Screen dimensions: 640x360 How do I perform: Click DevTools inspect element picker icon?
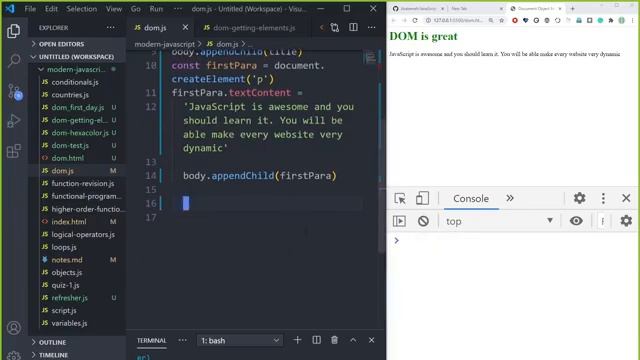(x=400, y=198)
